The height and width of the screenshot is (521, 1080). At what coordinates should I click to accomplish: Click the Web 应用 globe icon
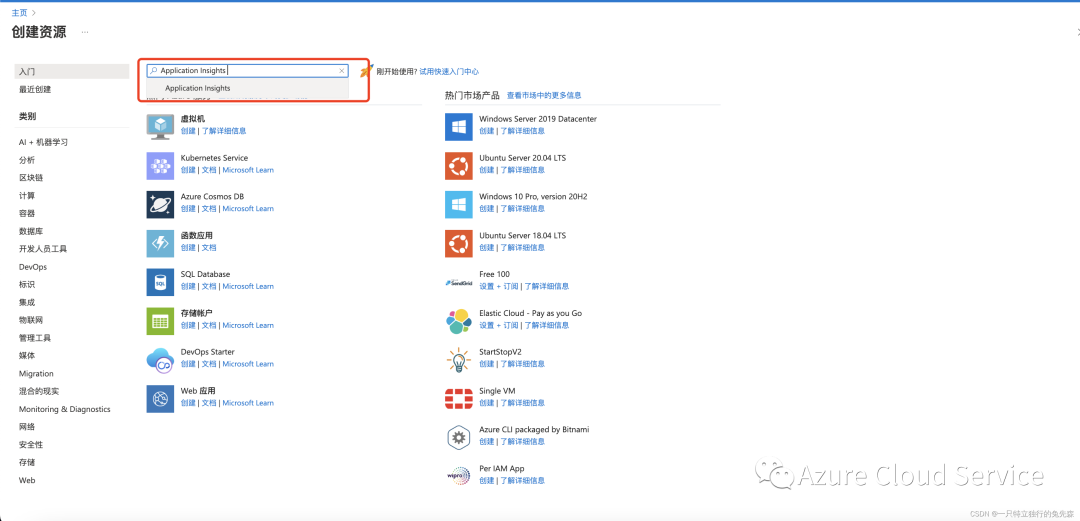(160, 399)
